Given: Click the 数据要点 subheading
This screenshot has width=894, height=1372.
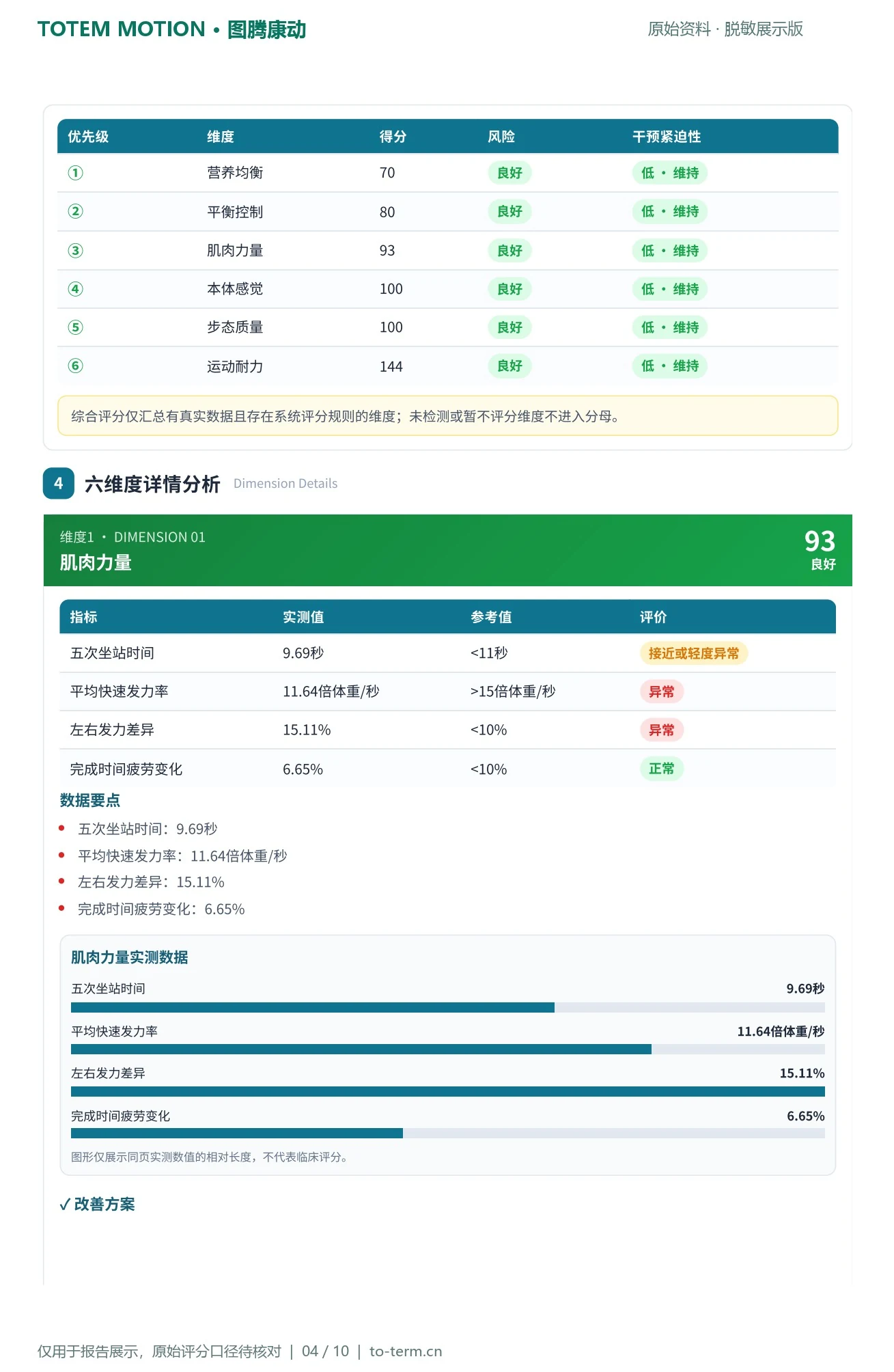Looking at the screenshot, I should 90,800.
